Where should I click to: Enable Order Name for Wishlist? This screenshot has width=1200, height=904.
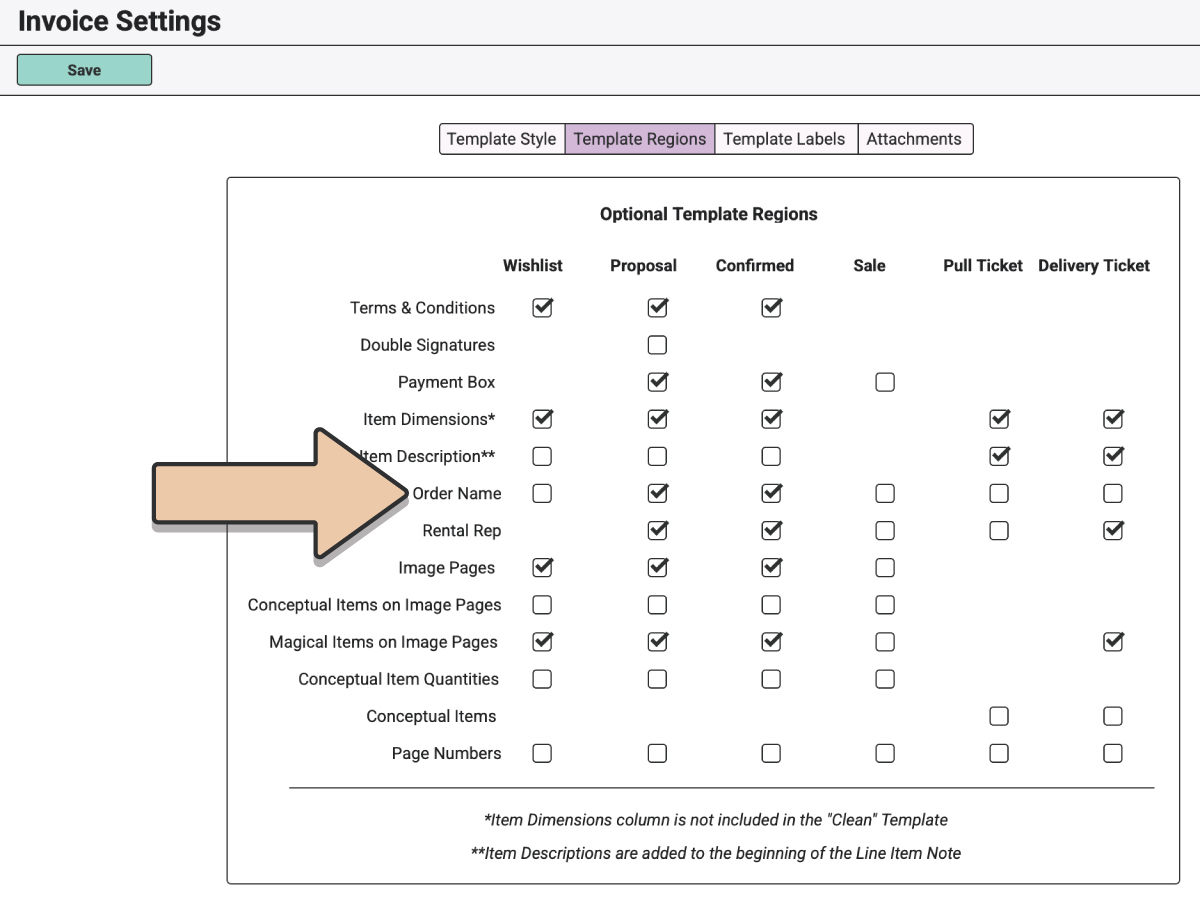tap(542, 493)
